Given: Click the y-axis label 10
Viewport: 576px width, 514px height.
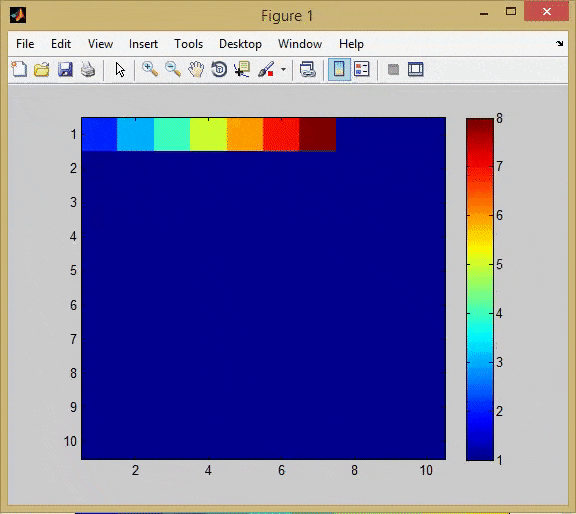Looking at the screenshot, I should pyautogui.click(x=70, y=441).
